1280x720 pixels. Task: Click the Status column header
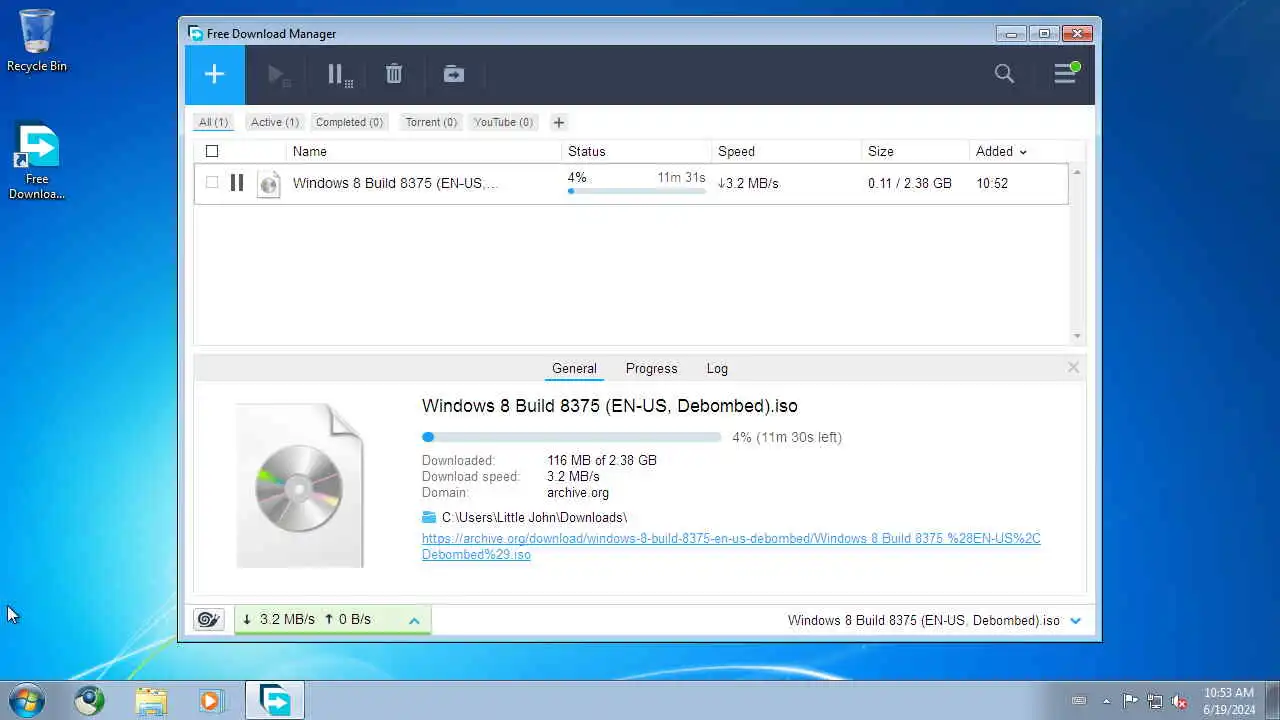coord(636,151)
